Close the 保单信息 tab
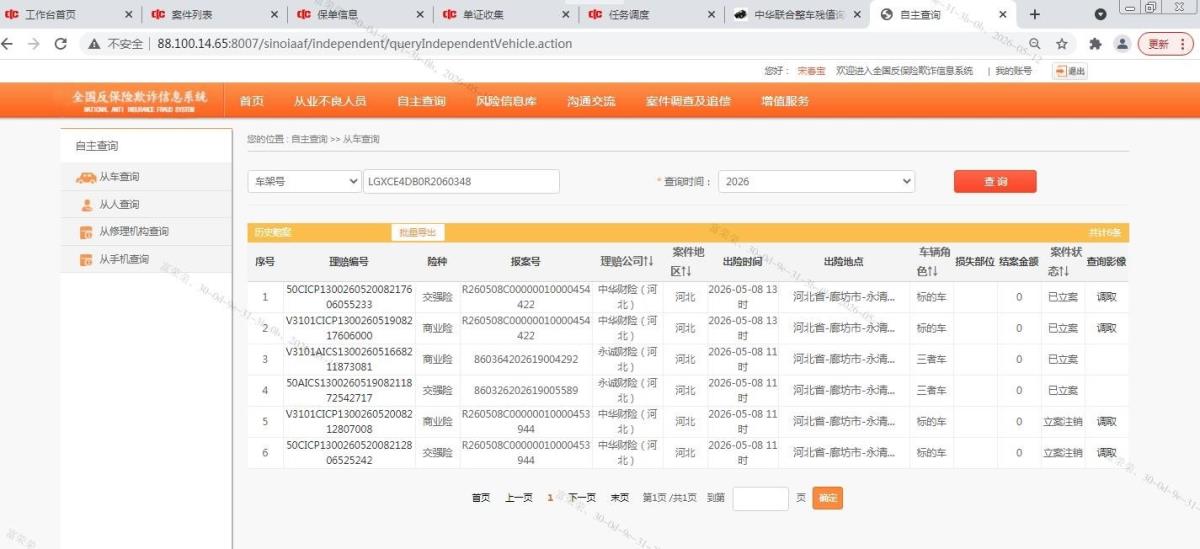 (420, 14)
